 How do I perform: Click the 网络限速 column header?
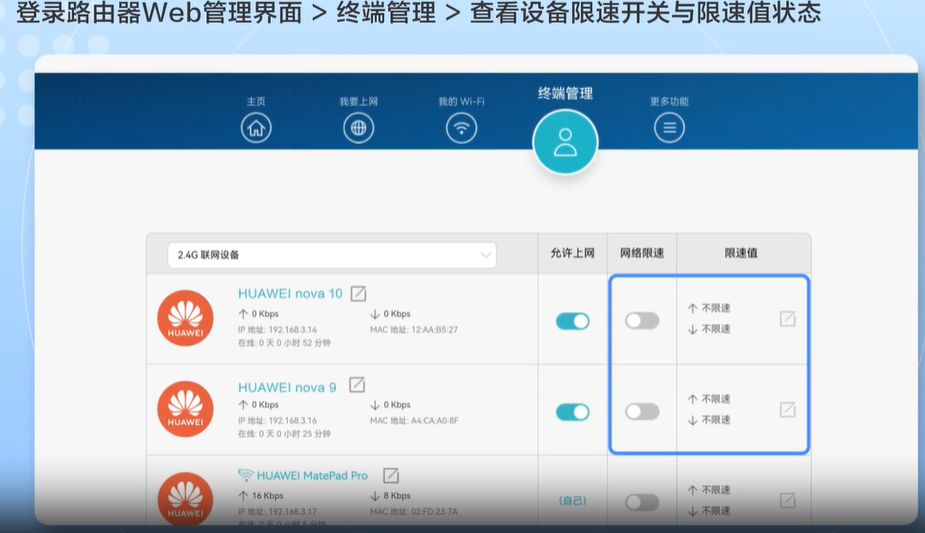click(642, 253)
